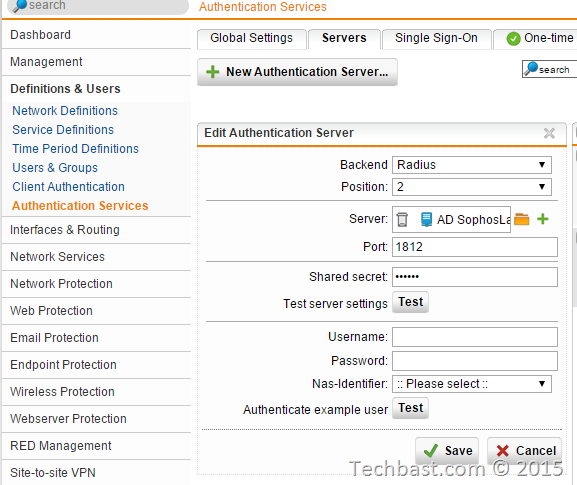Open the Nas-Identifier Please select dropdown
The width and height of the screenshot is (577, 485).
click(x=472, y=384)
